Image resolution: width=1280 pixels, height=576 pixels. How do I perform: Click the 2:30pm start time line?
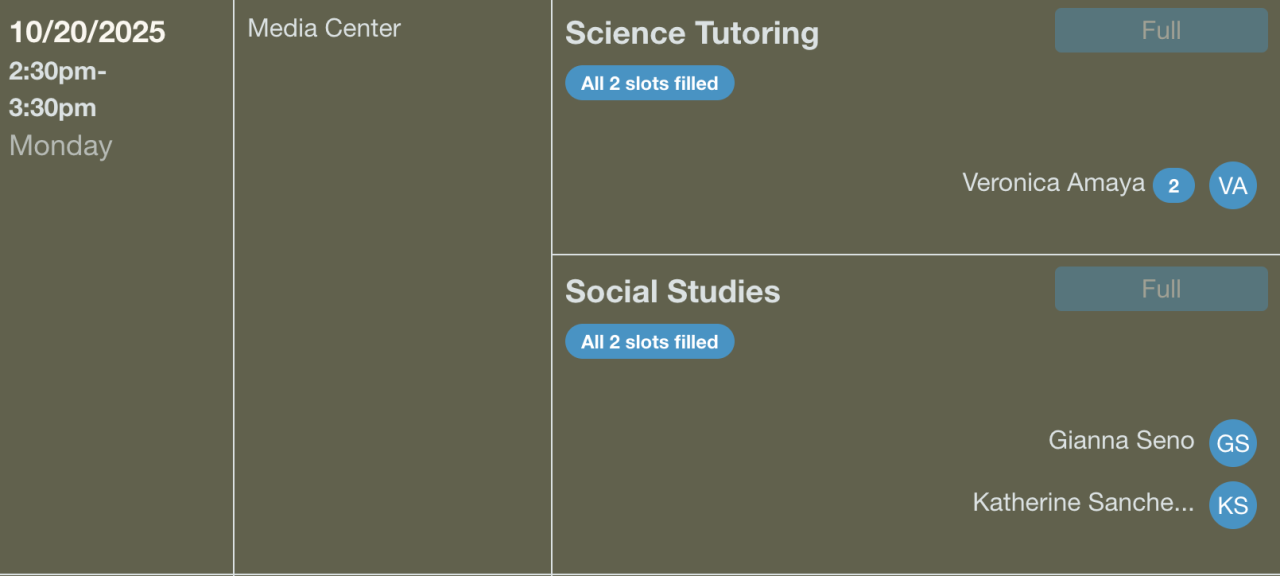tap(58, 72)
